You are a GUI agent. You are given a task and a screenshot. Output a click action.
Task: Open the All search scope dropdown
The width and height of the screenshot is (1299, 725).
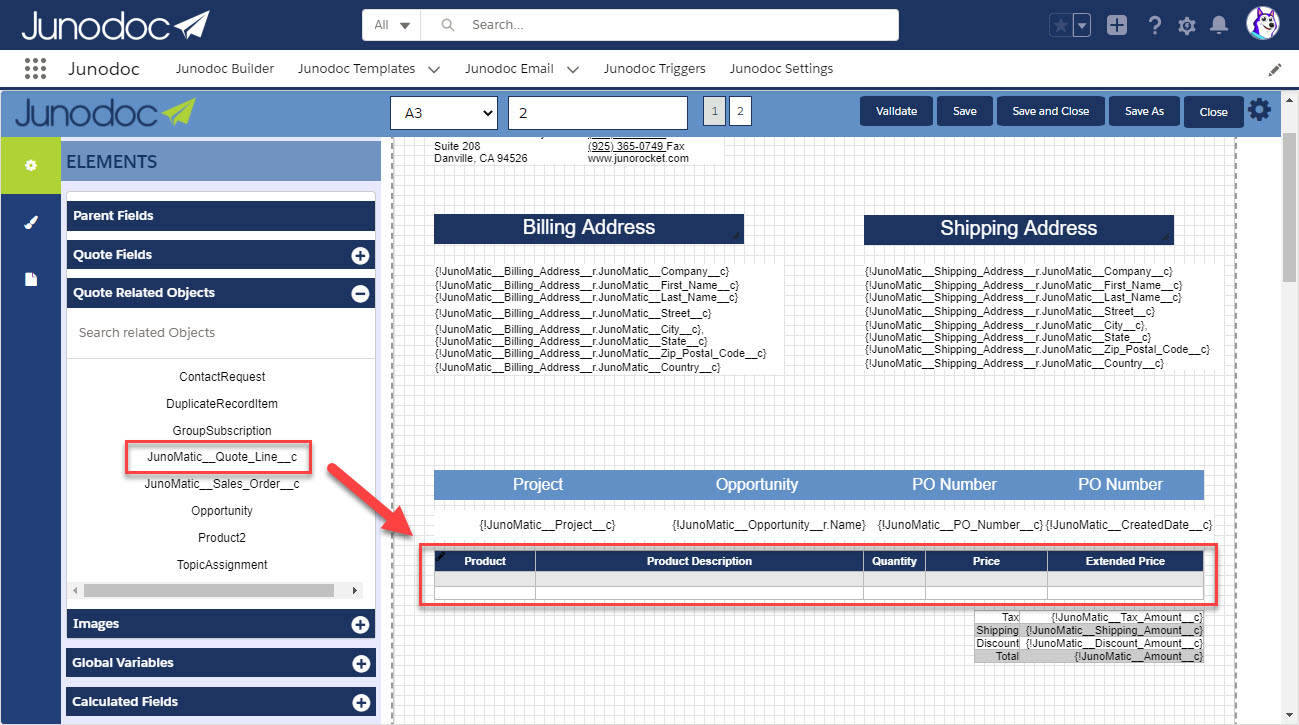tap(392, 25)
